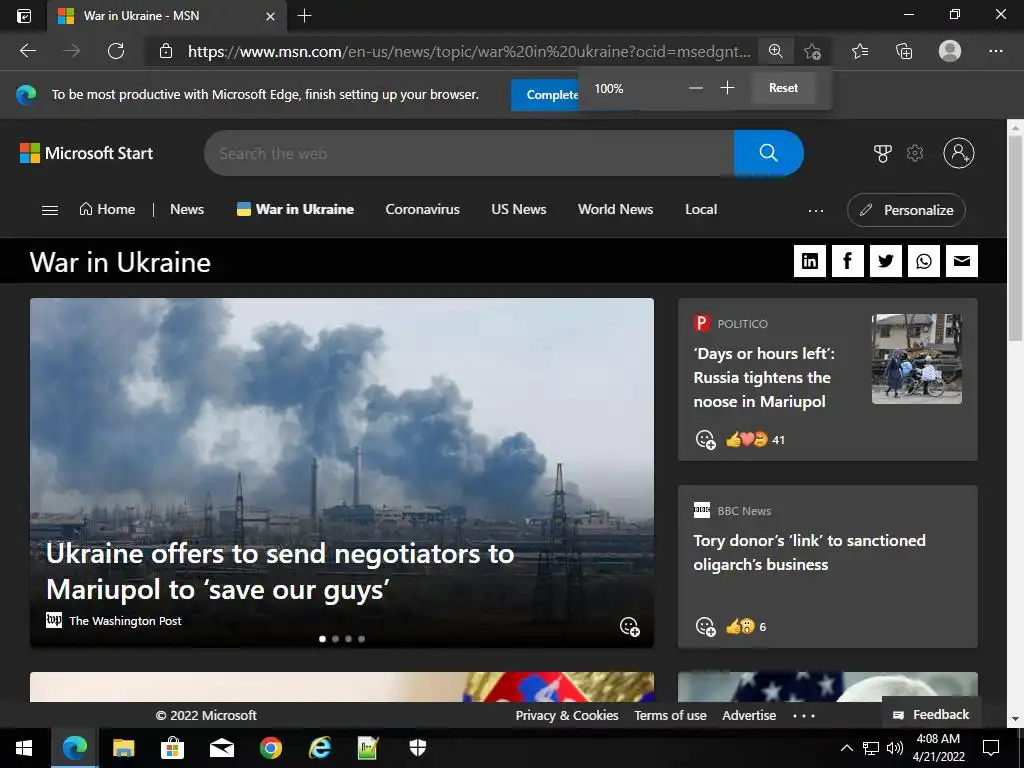This screenshot has width=1024, height=768.
Task: Share page via WhatsApp
Action: click(x=923, y=261)
